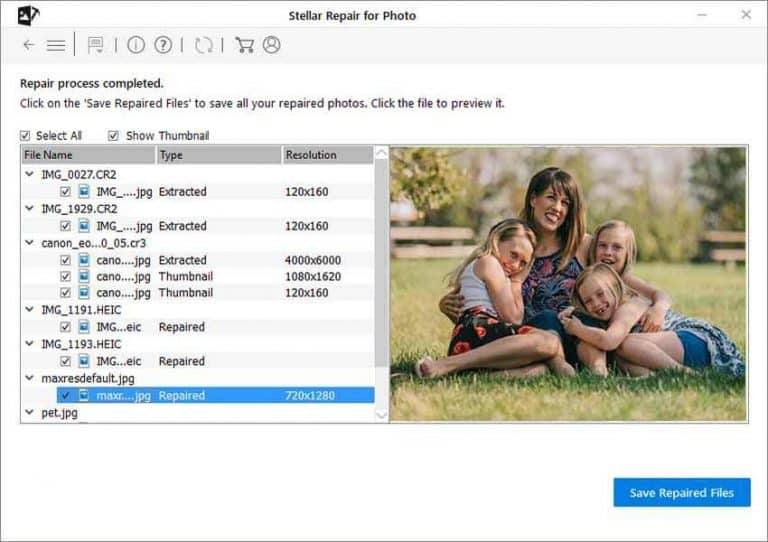768x542 pixels.
Task: Click the File Name column header
Action: tap(88, 155)
